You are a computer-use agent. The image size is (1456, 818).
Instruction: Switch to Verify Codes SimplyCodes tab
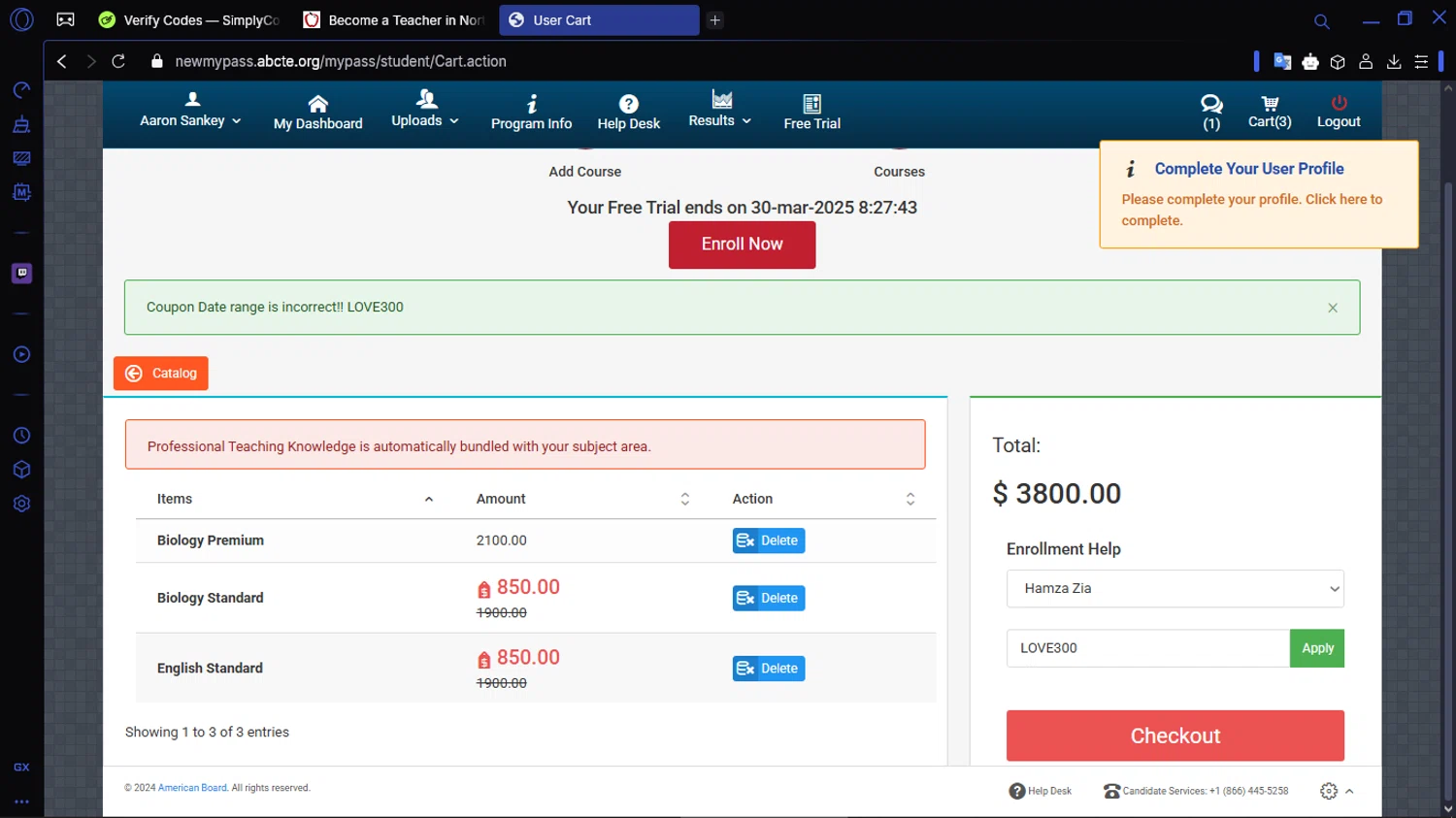(x=189, y=20)
